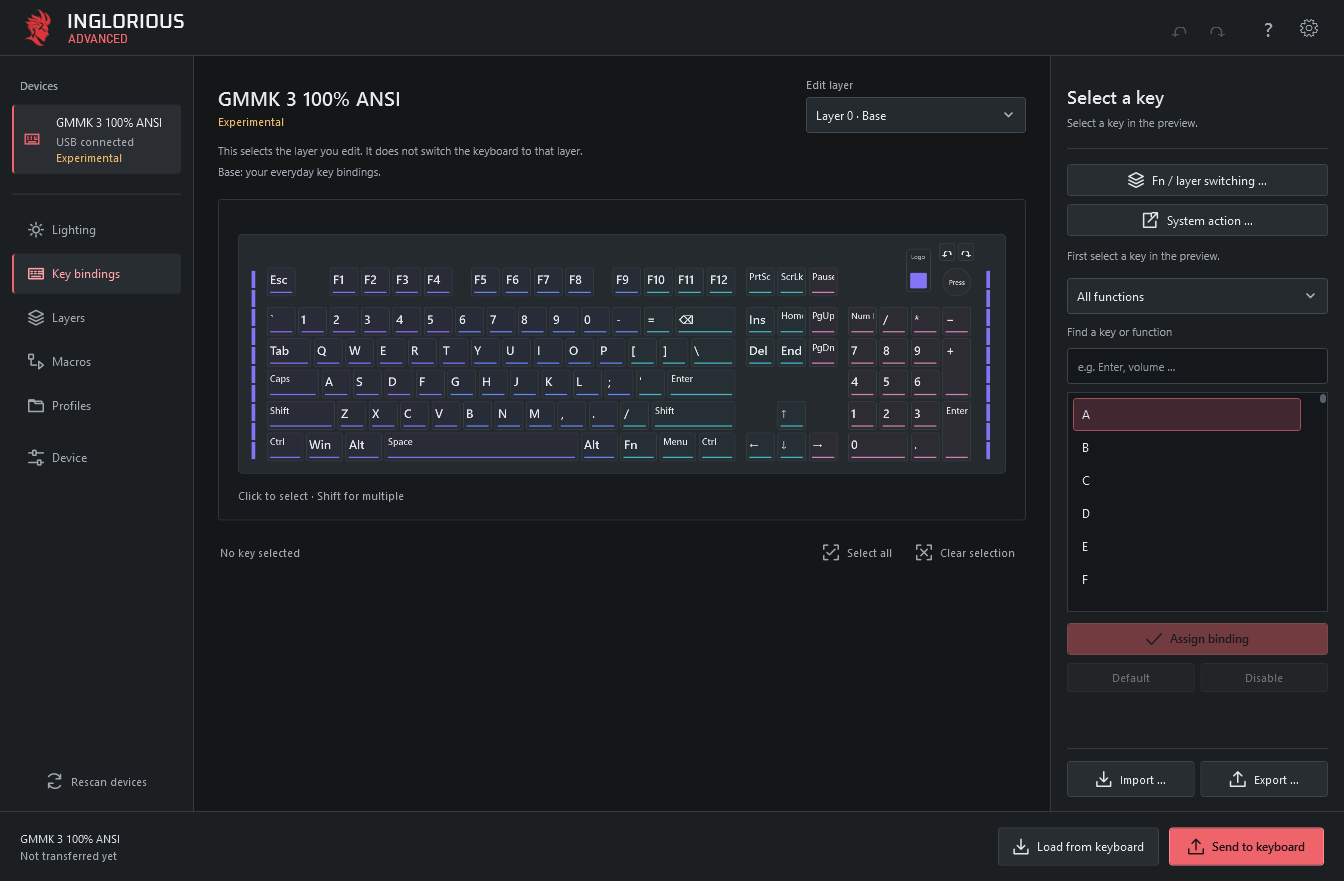
Task: Select the Logo color swatch key
Action: pyautogui.click(x=918, y=280)
